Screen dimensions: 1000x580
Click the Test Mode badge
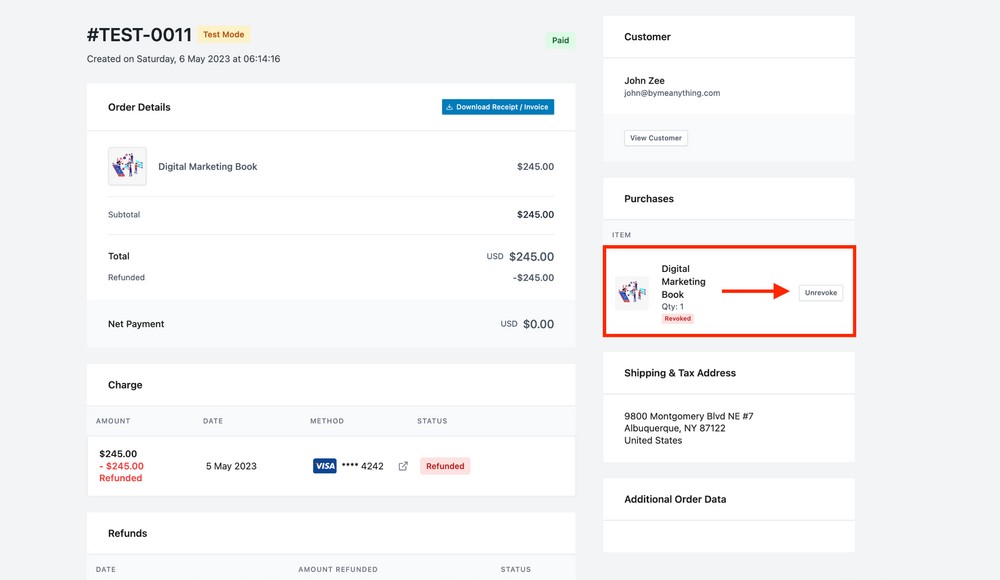tap(224, 35)
